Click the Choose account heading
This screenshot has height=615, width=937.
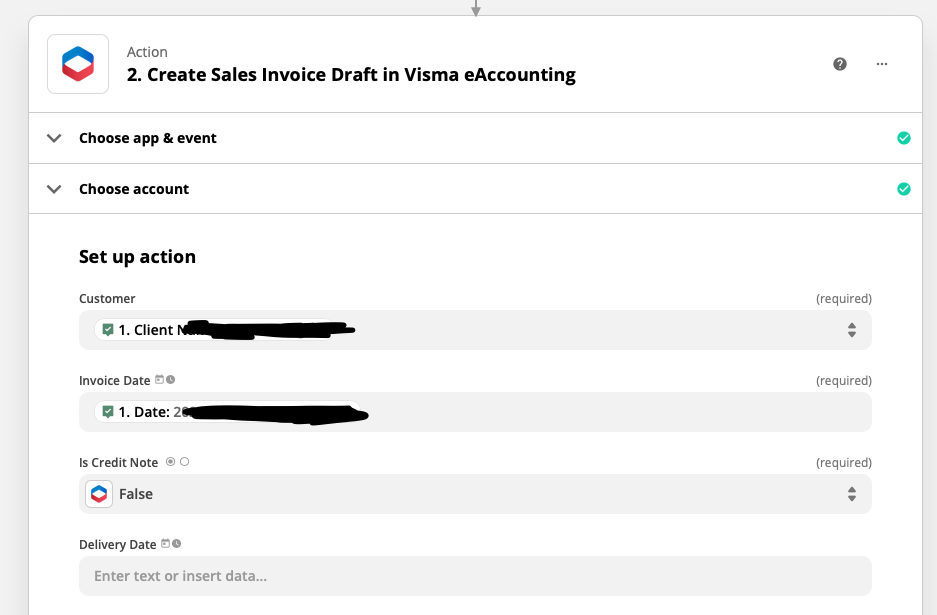pyautogui.click(x=134, y=189)
